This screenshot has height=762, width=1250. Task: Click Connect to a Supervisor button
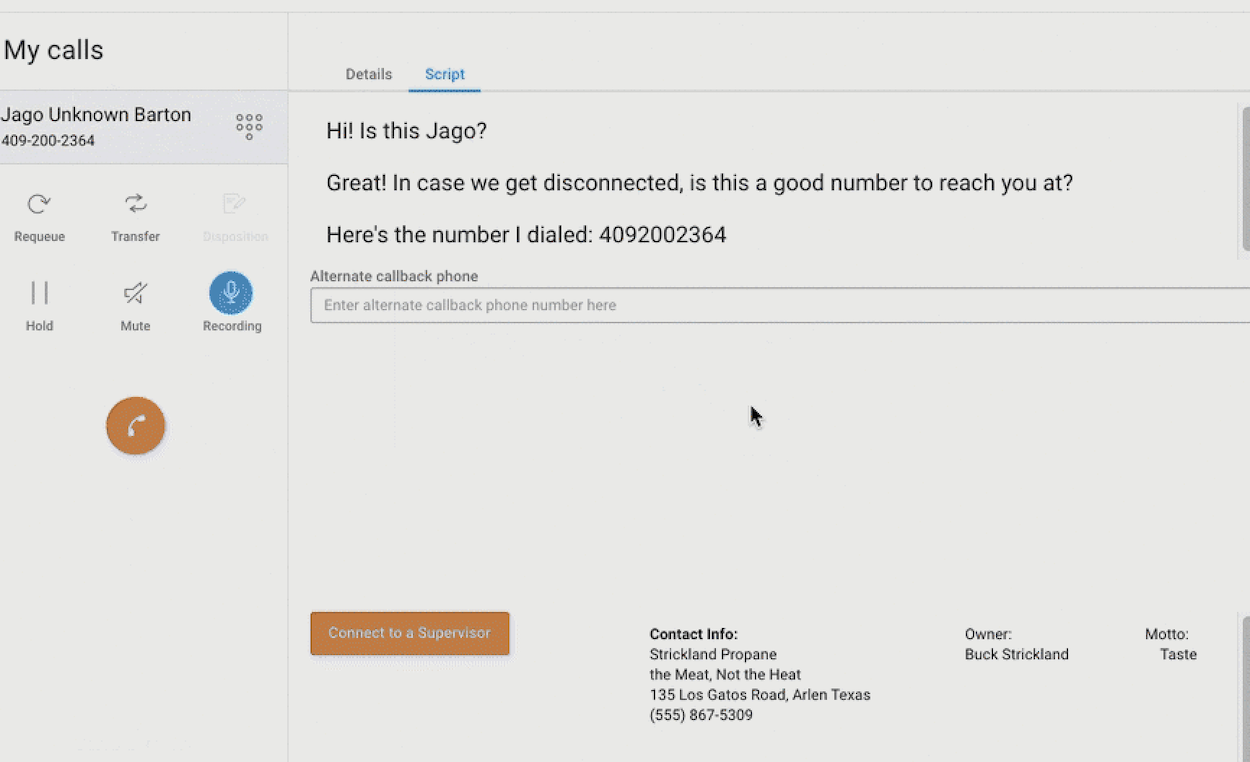pos(410,633)
